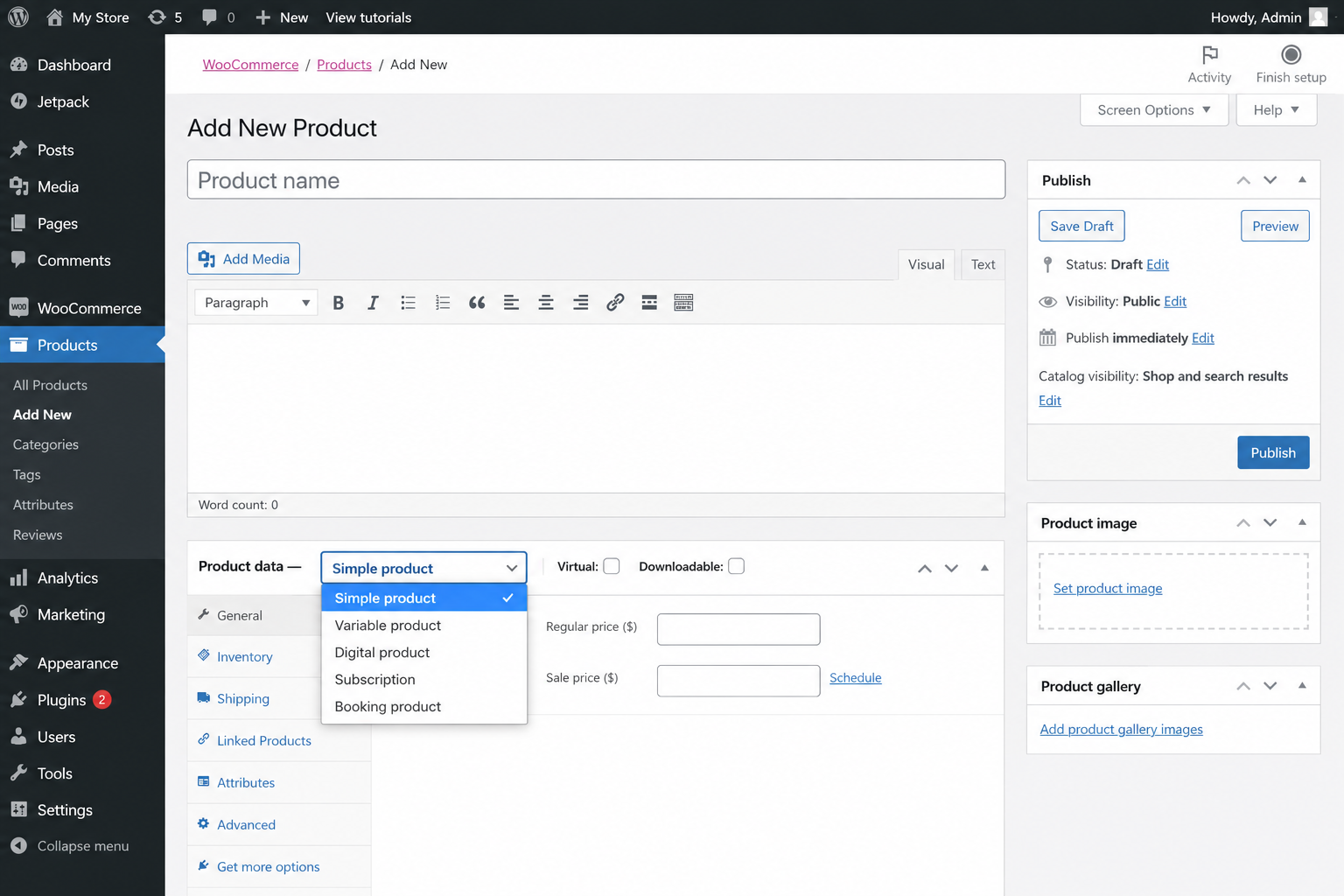Insert Read More tag icon
This screenshot has width=1344, height=896.
coord(649,303)
